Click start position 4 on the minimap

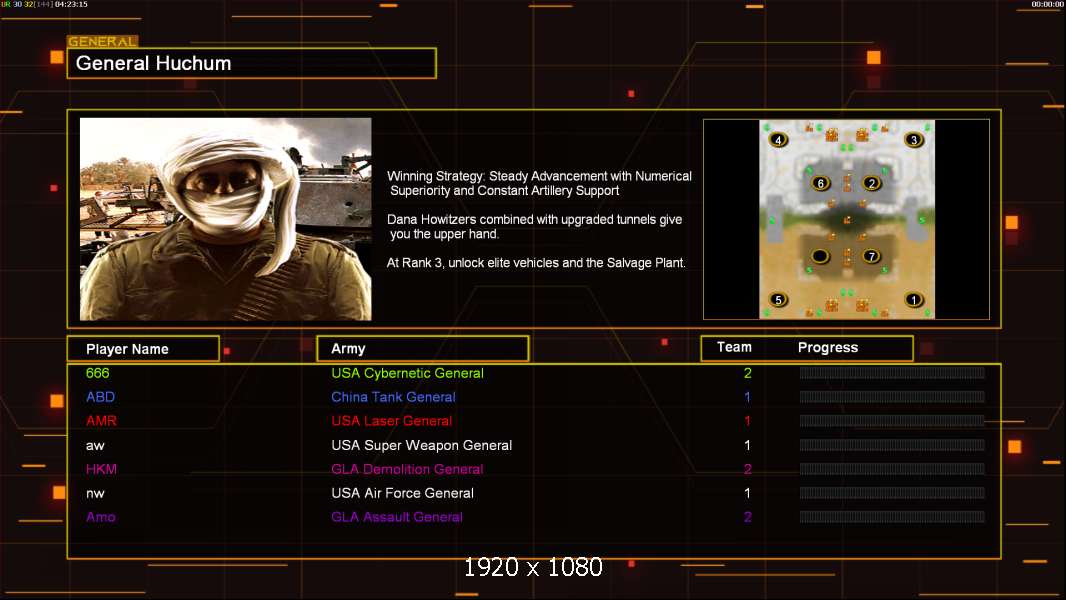pos(780,140)
